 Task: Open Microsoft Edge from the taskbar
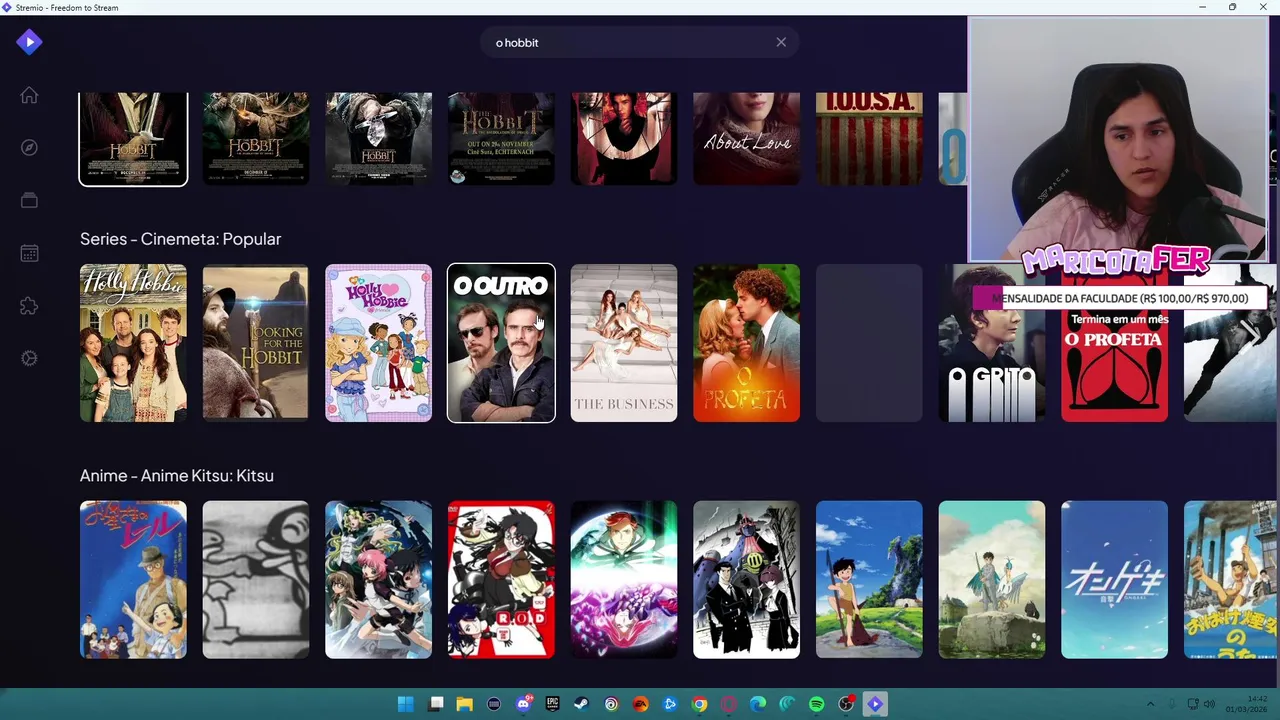[758, 704]
